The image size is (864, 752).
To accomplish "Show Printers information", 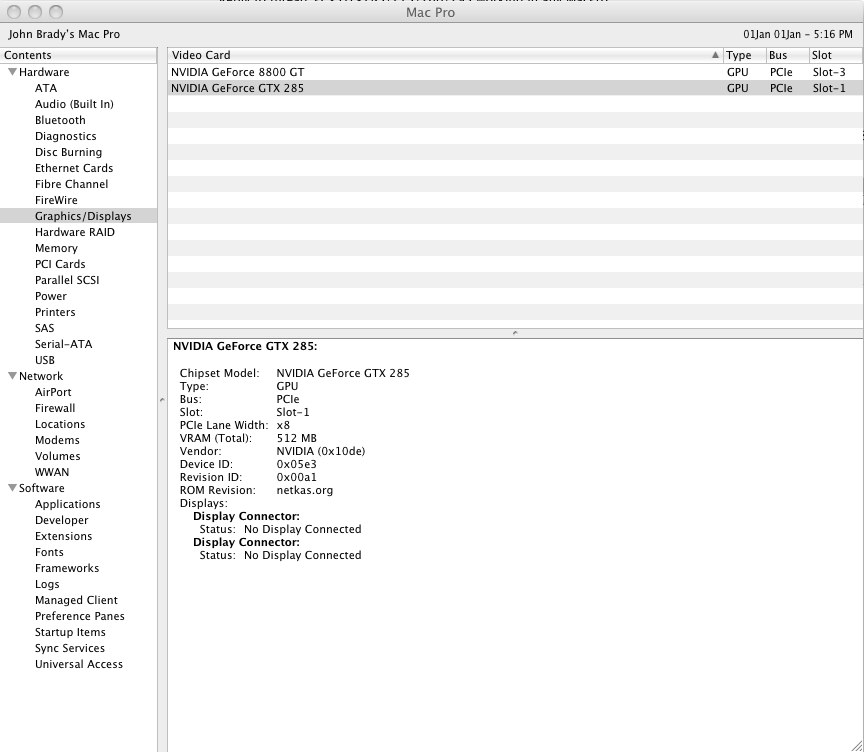I will (55, 312).
